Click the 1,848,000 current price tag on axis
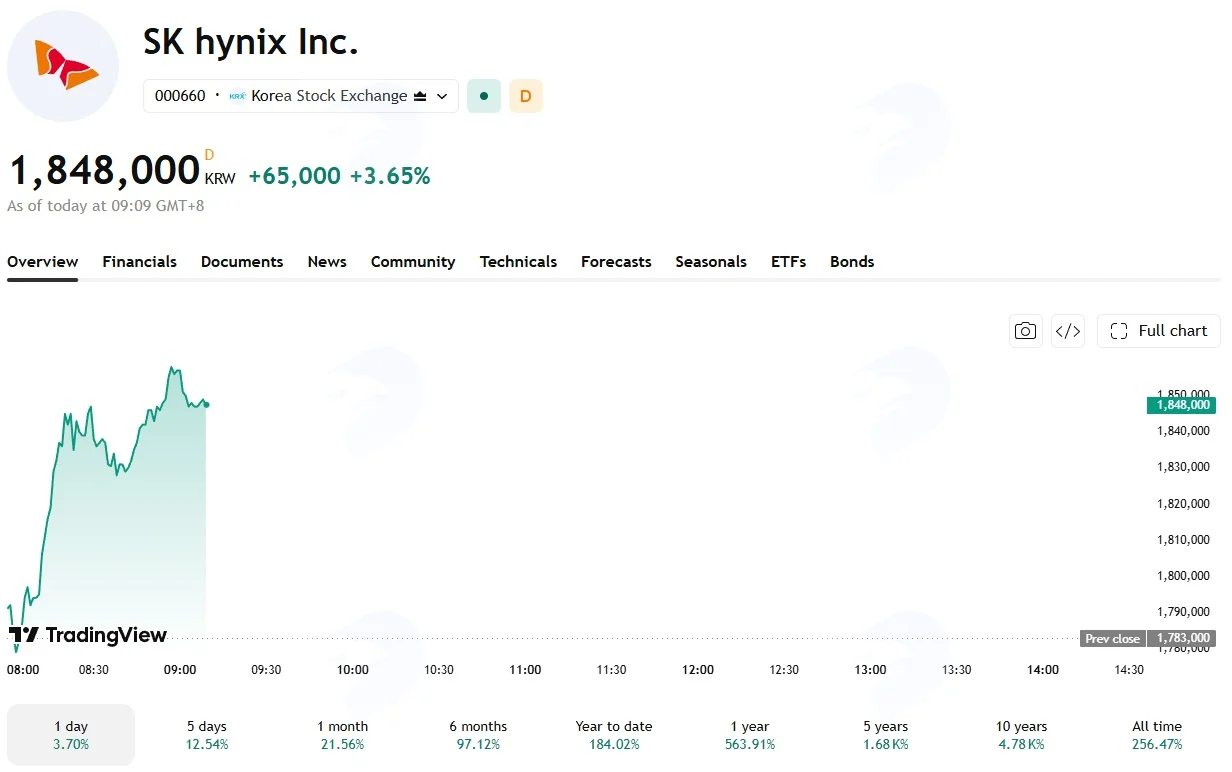 point(1181,405)
